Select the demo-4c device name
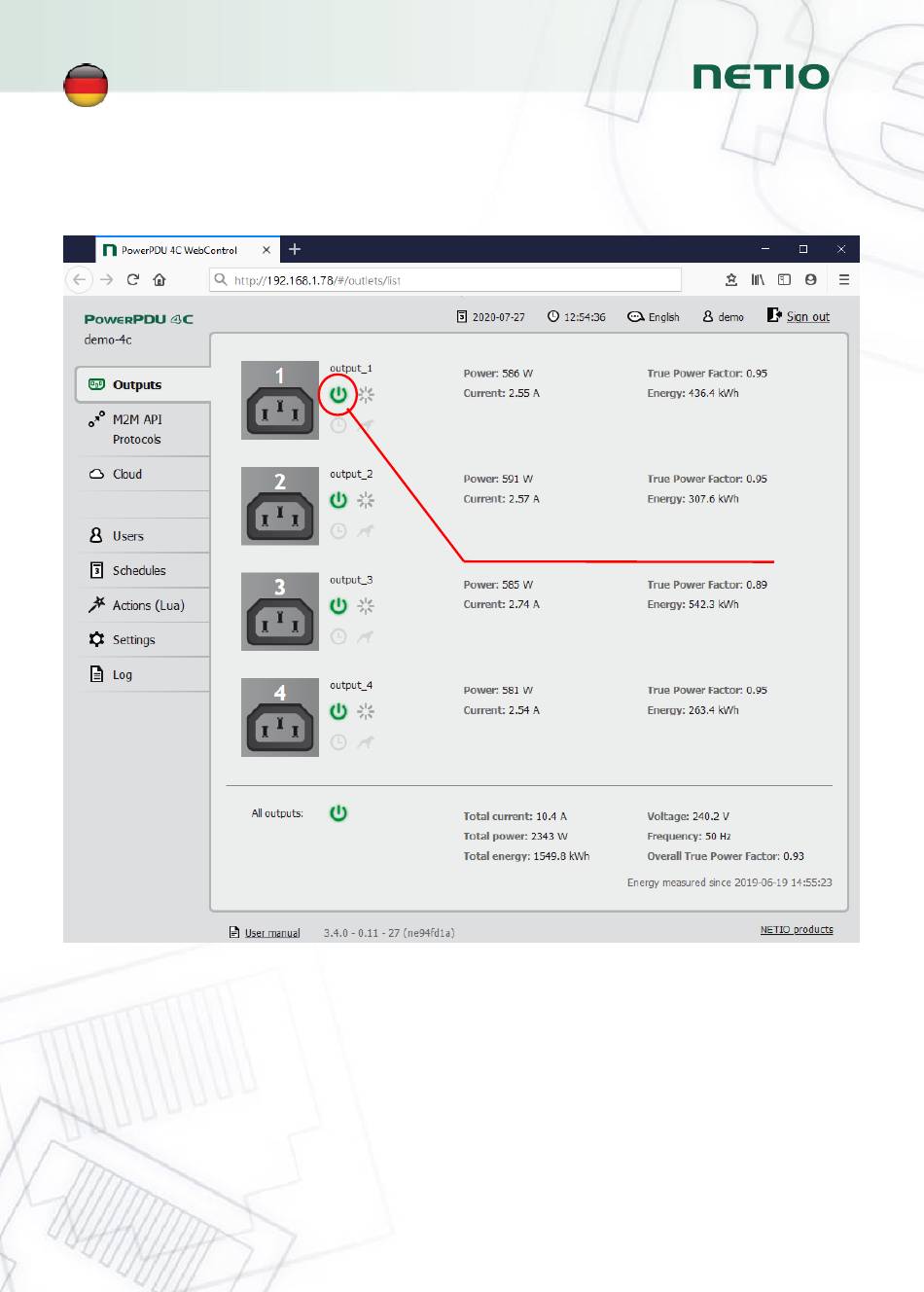The height and width of the screenshot is (1292, 924). 108,340
